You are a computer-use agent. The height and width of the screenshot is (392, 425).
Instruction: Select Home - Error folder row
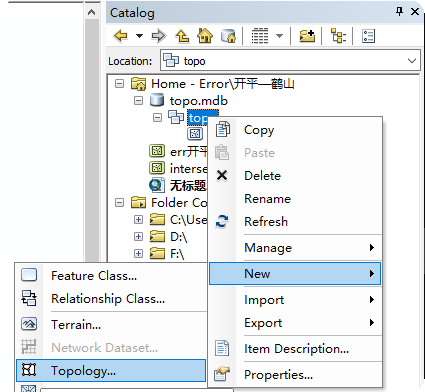222,83
